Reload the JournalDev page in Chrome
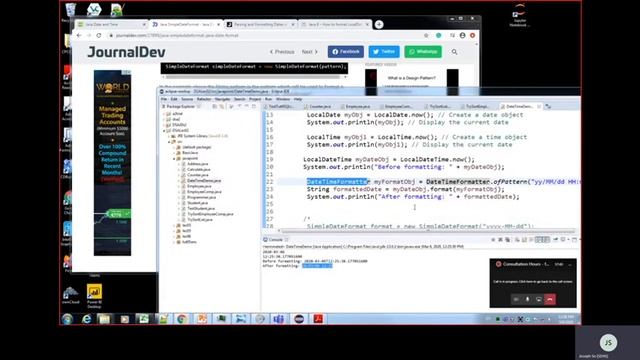 (x=99, y=36)
